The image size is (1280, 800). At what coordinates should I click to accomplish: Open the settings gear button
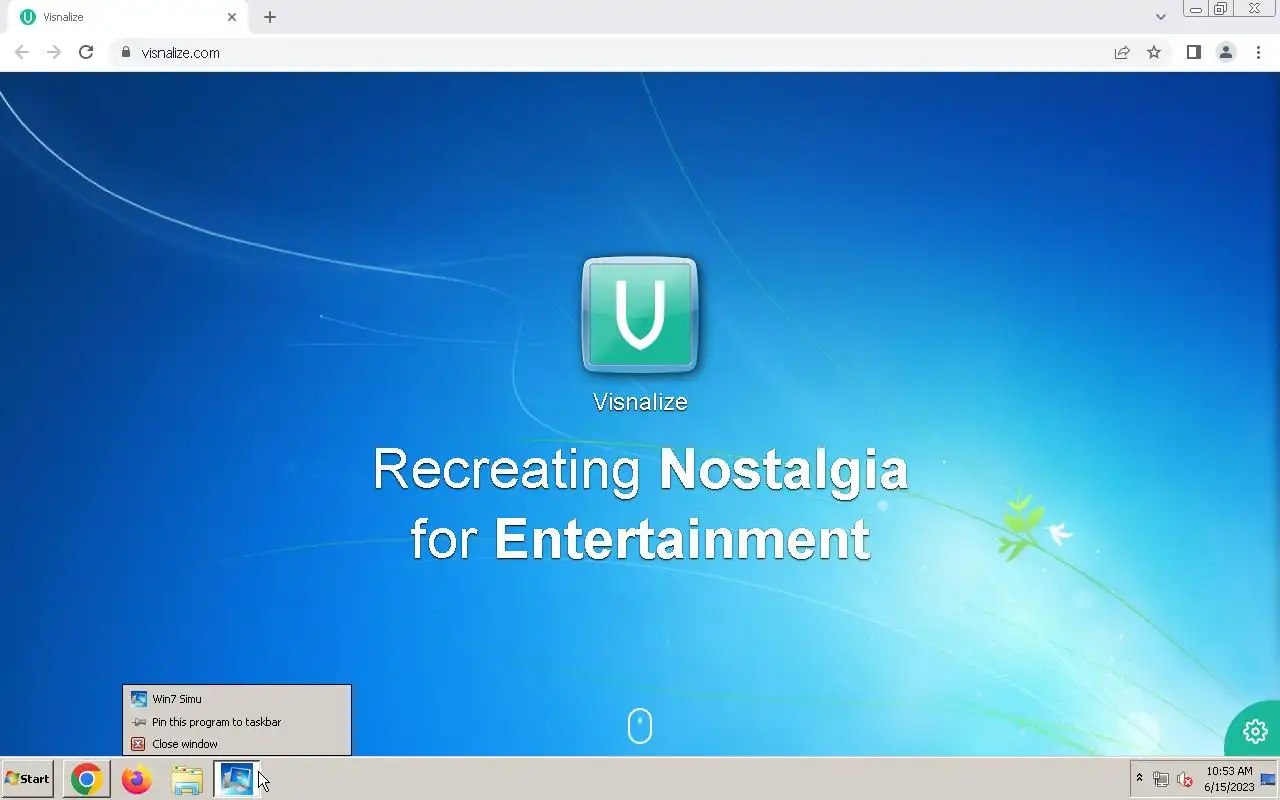coord(1255,731)
